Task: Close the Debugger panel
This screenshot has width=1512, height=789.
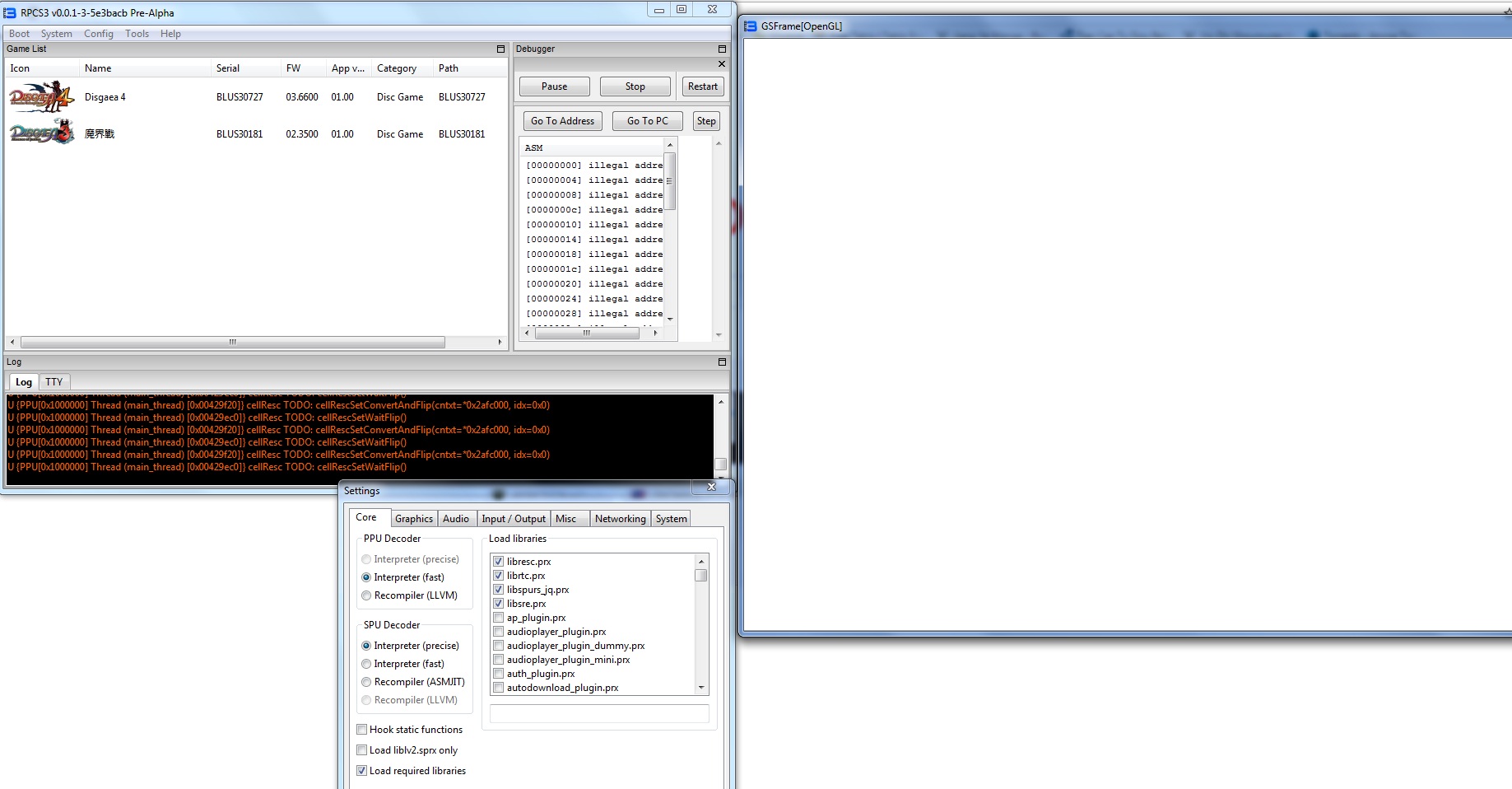Action: (x=722, y=64)
